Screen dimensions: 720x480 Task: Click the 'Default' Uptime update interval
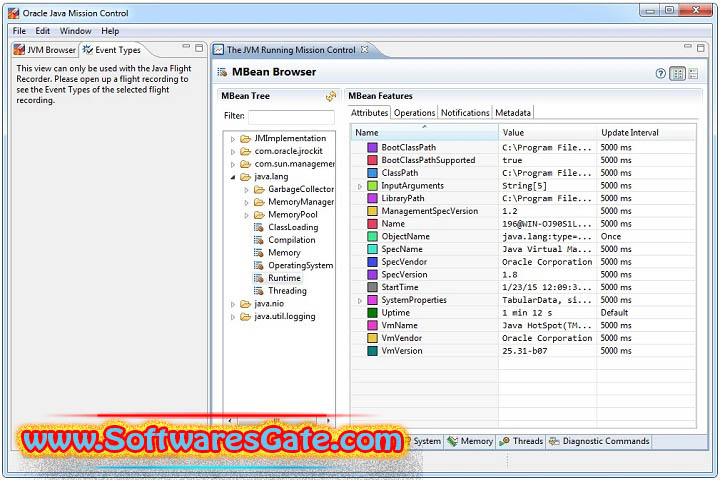tap(614, 313)
